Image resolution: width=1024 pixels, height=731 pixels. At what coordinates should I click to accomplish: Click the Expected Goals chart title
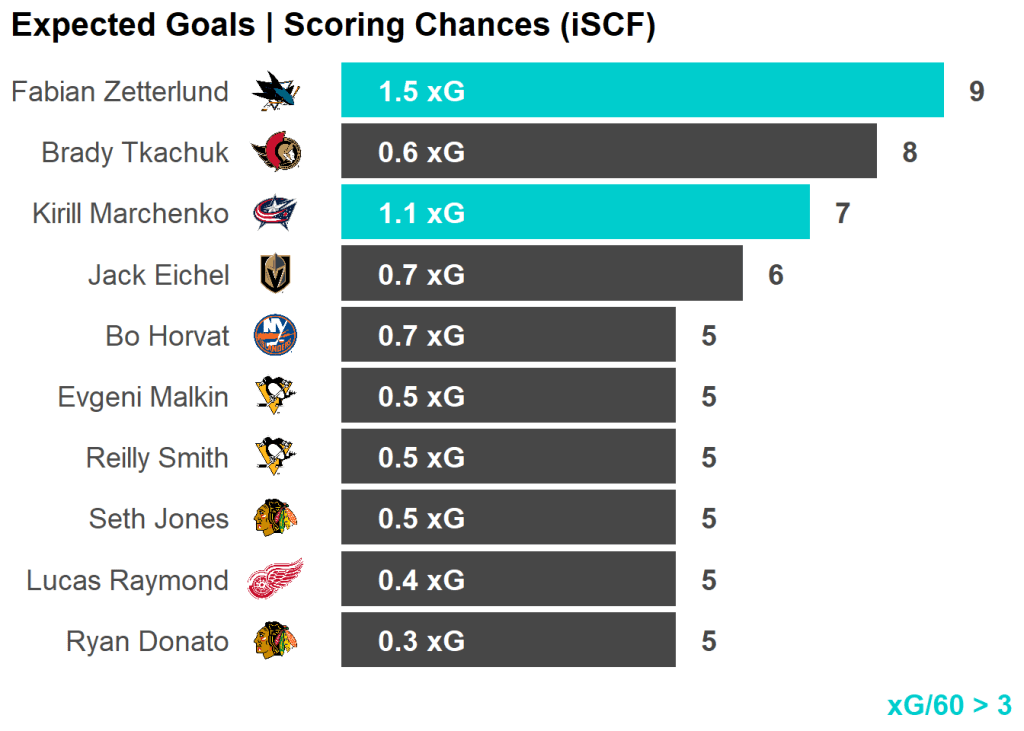pos(333,26)
